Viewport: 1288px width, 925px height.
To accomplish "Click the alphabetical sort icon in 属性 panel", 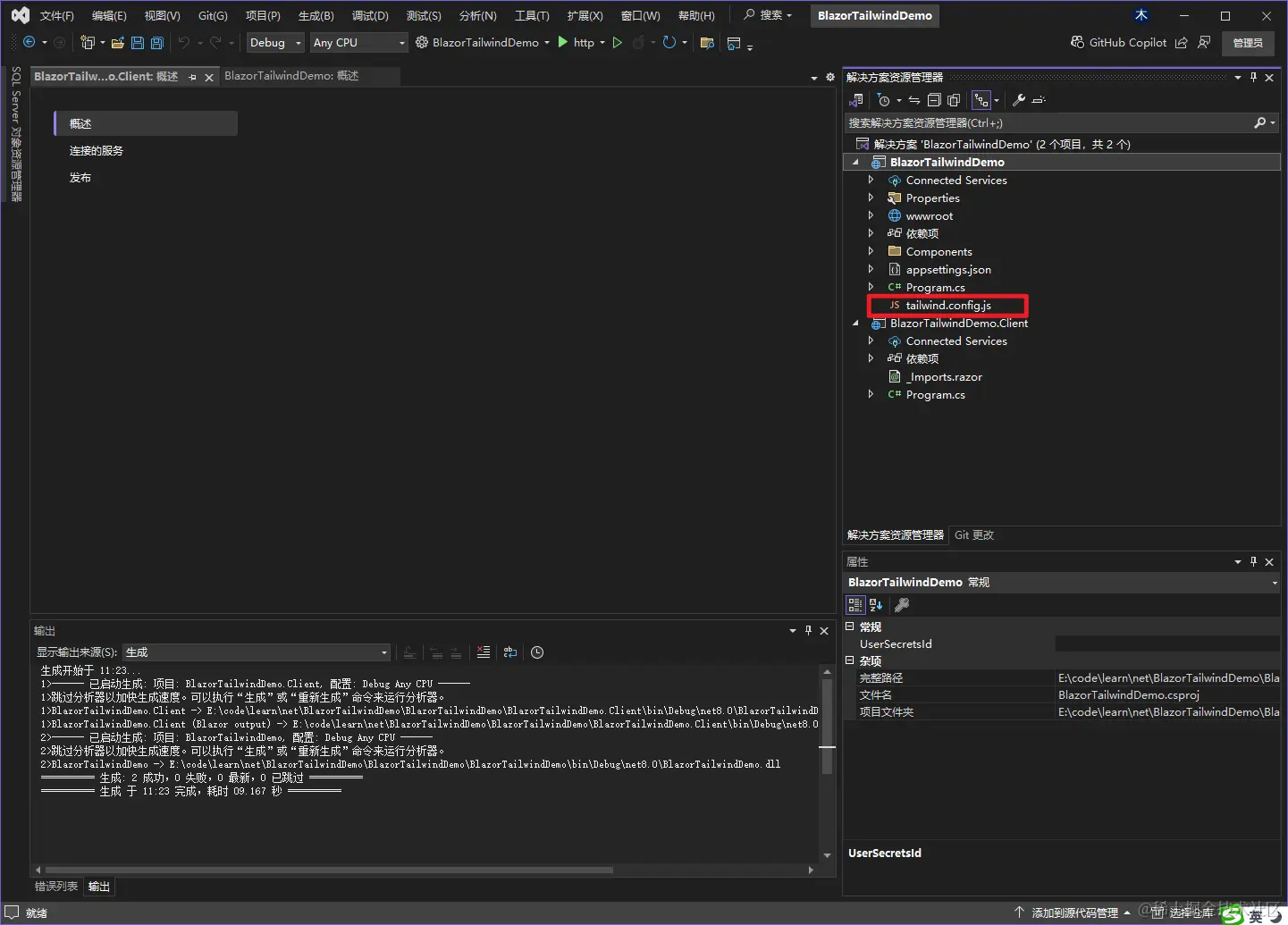I will [876, 605].
